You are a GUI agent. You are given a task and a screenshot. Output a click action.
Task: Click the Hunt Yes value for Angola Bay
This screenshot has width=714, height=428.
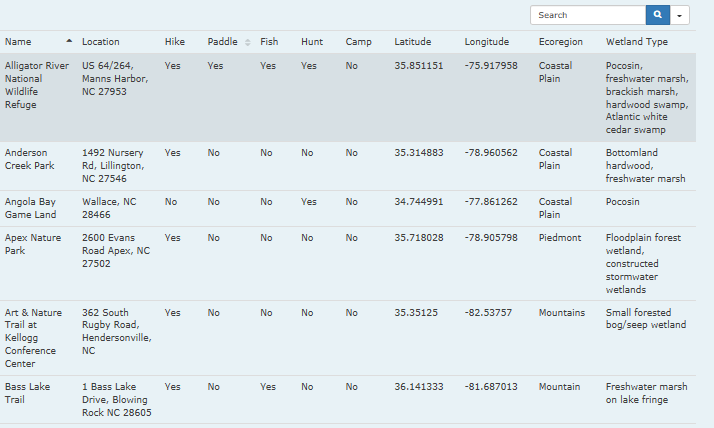(x=309, y=202)
